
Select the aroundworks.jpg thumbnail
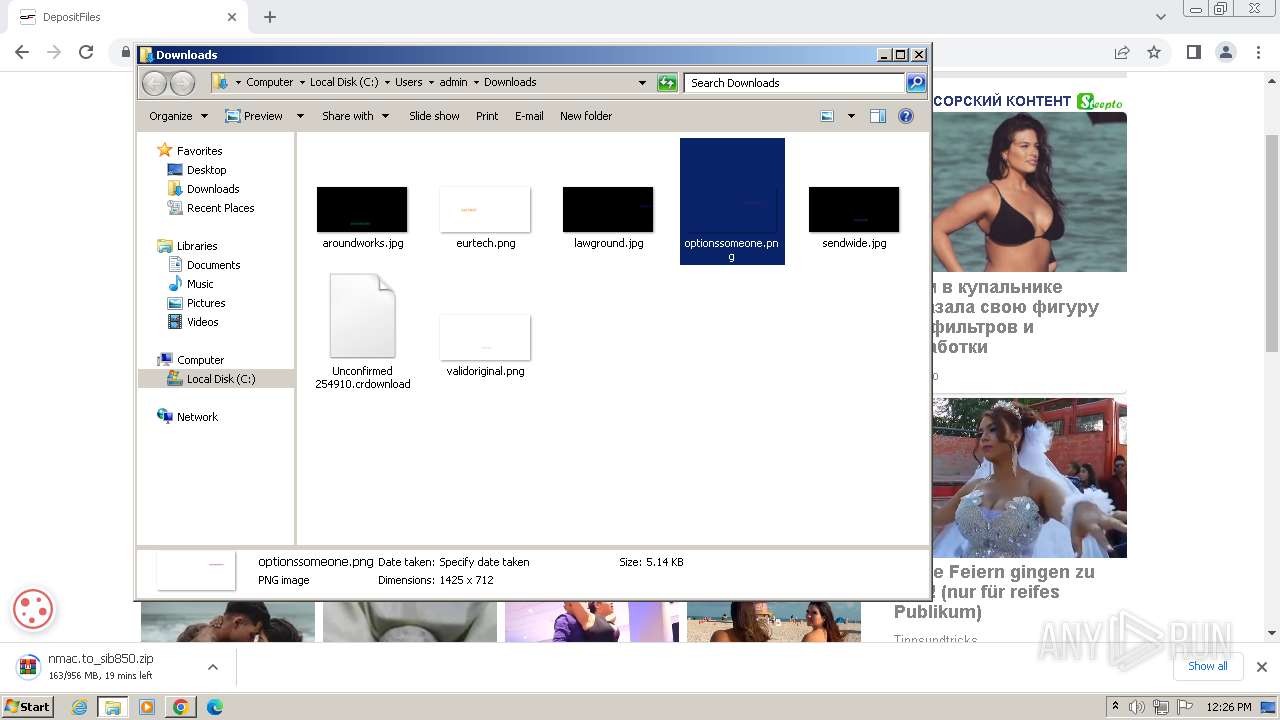[362, 210]
